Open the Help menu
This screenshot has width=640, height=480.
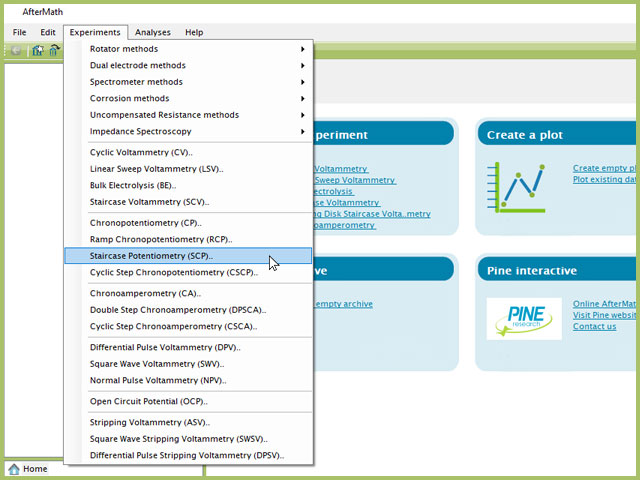[194, 32]
